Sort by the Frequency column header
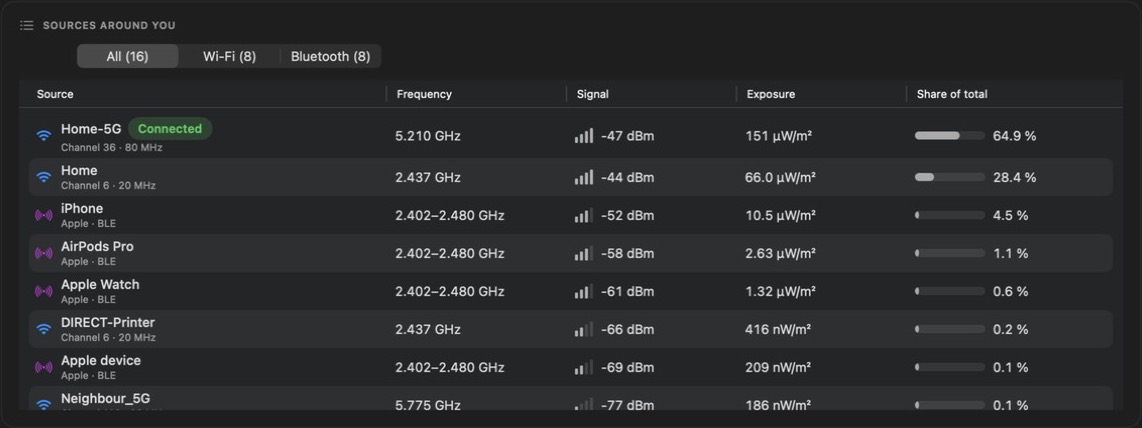 424,94
